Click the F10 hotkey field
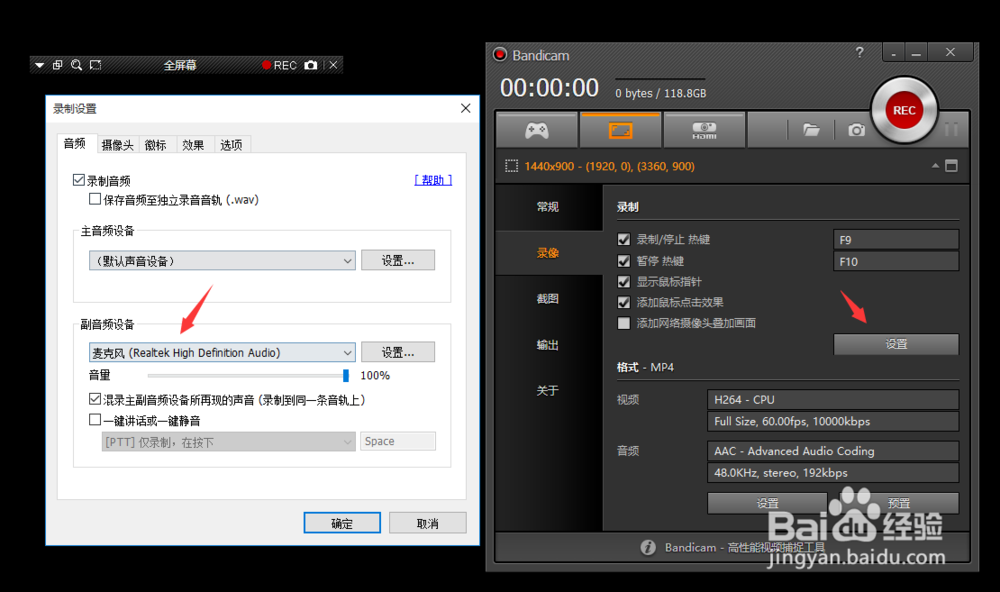Image resolution: width=1000 pixels, height=592 pixels. click(x=896, y=262)
